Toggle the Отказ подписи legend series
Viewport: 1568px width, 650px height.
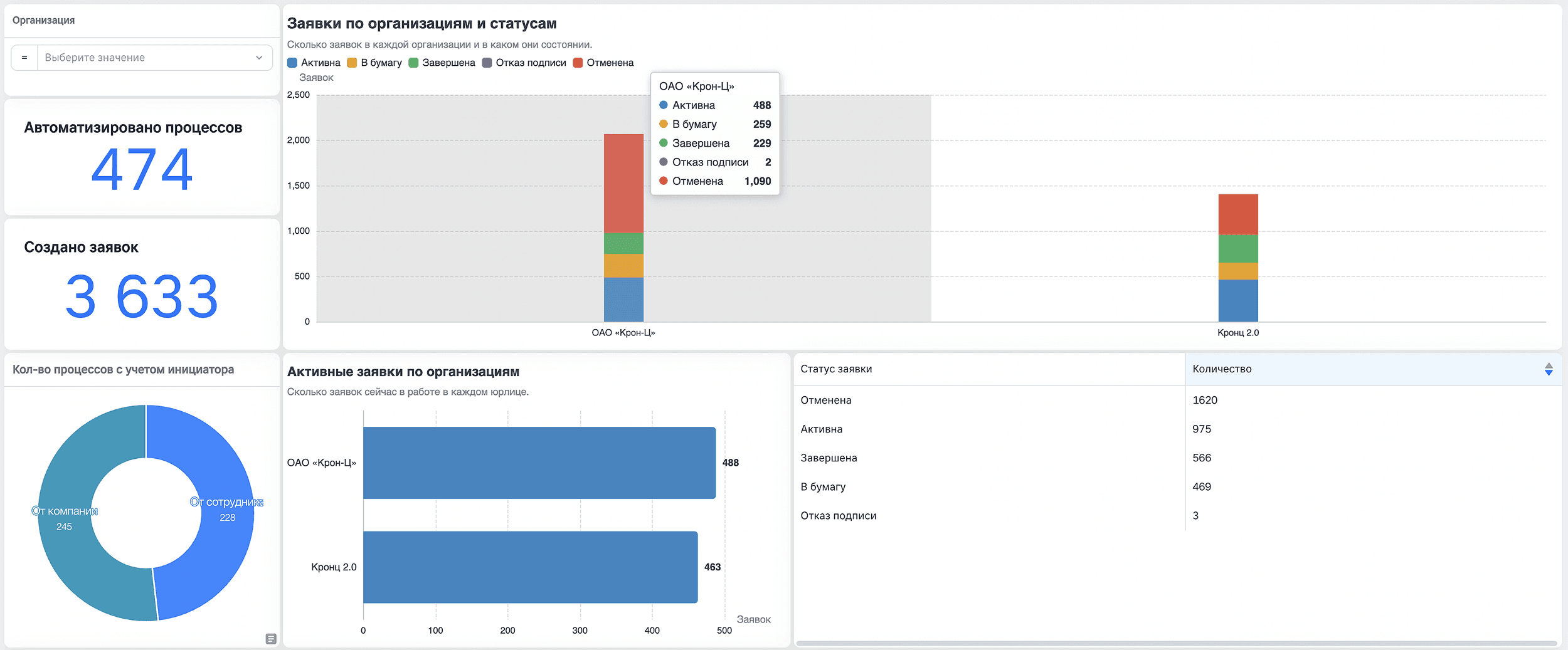[524, 63]
